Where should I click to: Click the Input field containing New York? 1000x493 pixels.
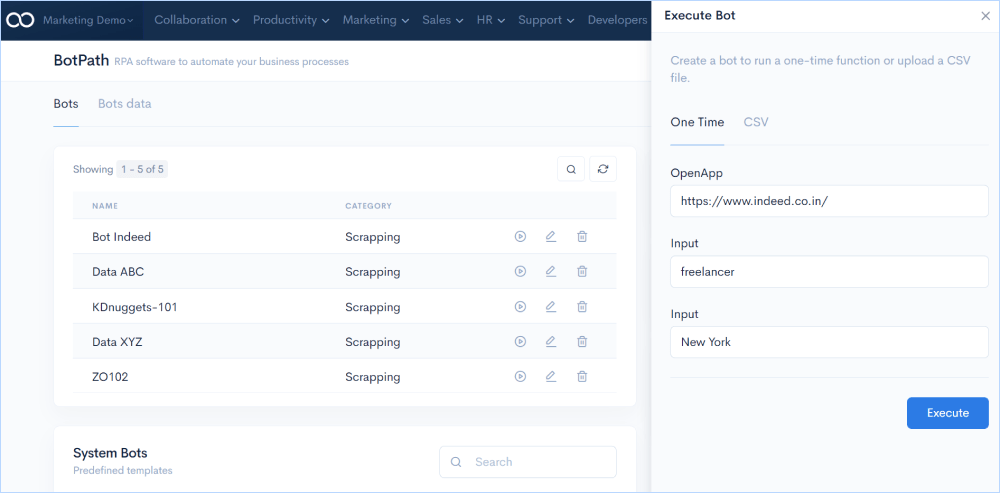pyautogui.click(x=829, y=342)
